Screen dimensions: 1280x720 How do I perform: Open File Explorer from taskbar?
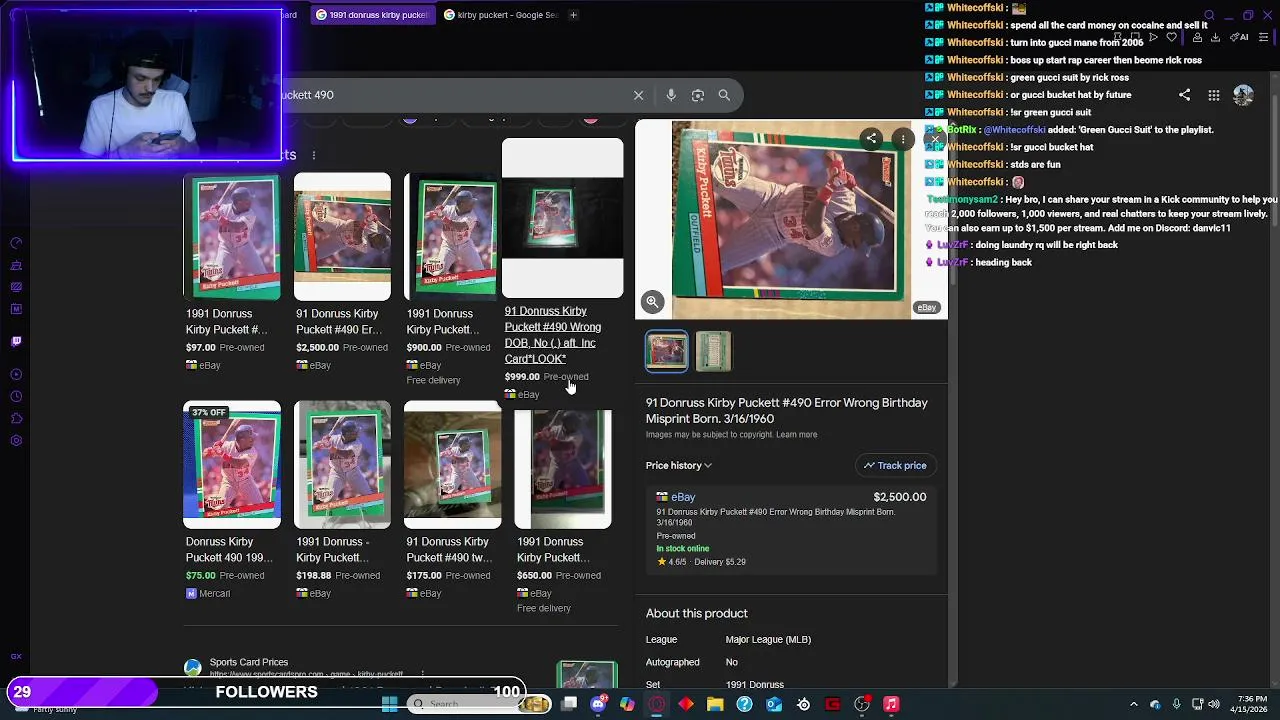click(x=715, y=704)
